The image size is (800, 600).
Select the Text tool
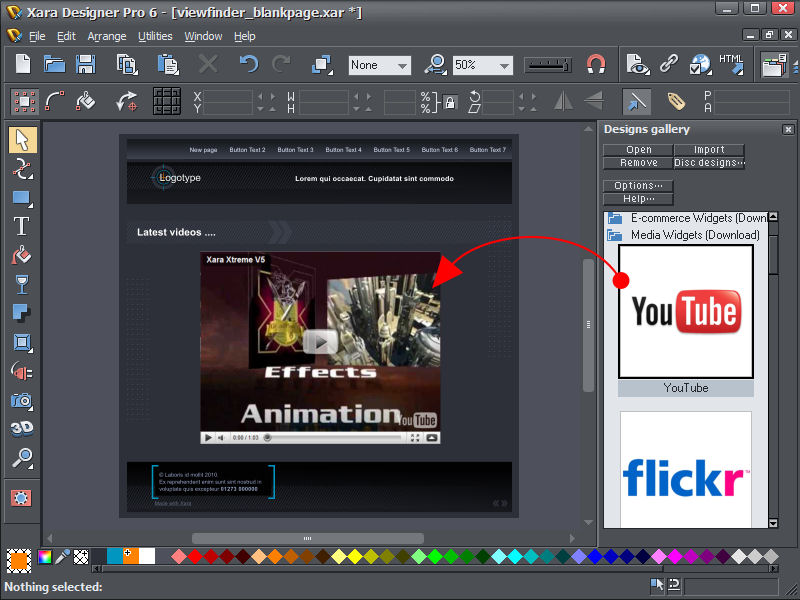[x=22, y=226]
